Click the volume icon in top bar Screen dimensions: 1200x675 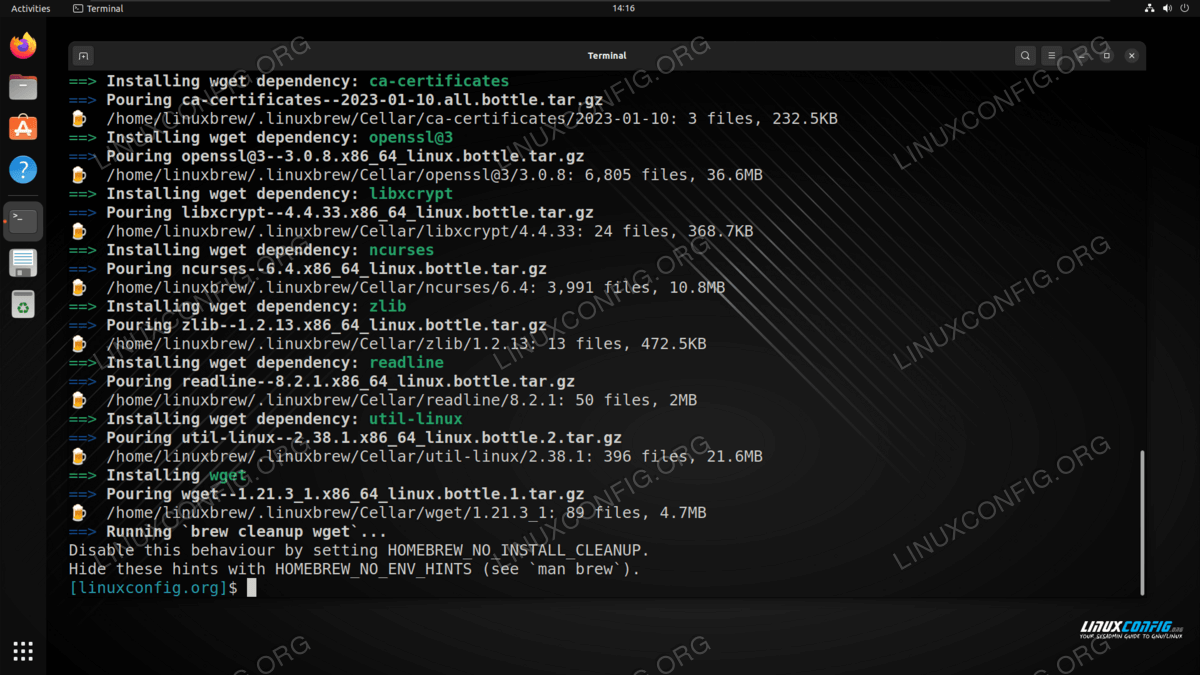(x=1167, y=8)
